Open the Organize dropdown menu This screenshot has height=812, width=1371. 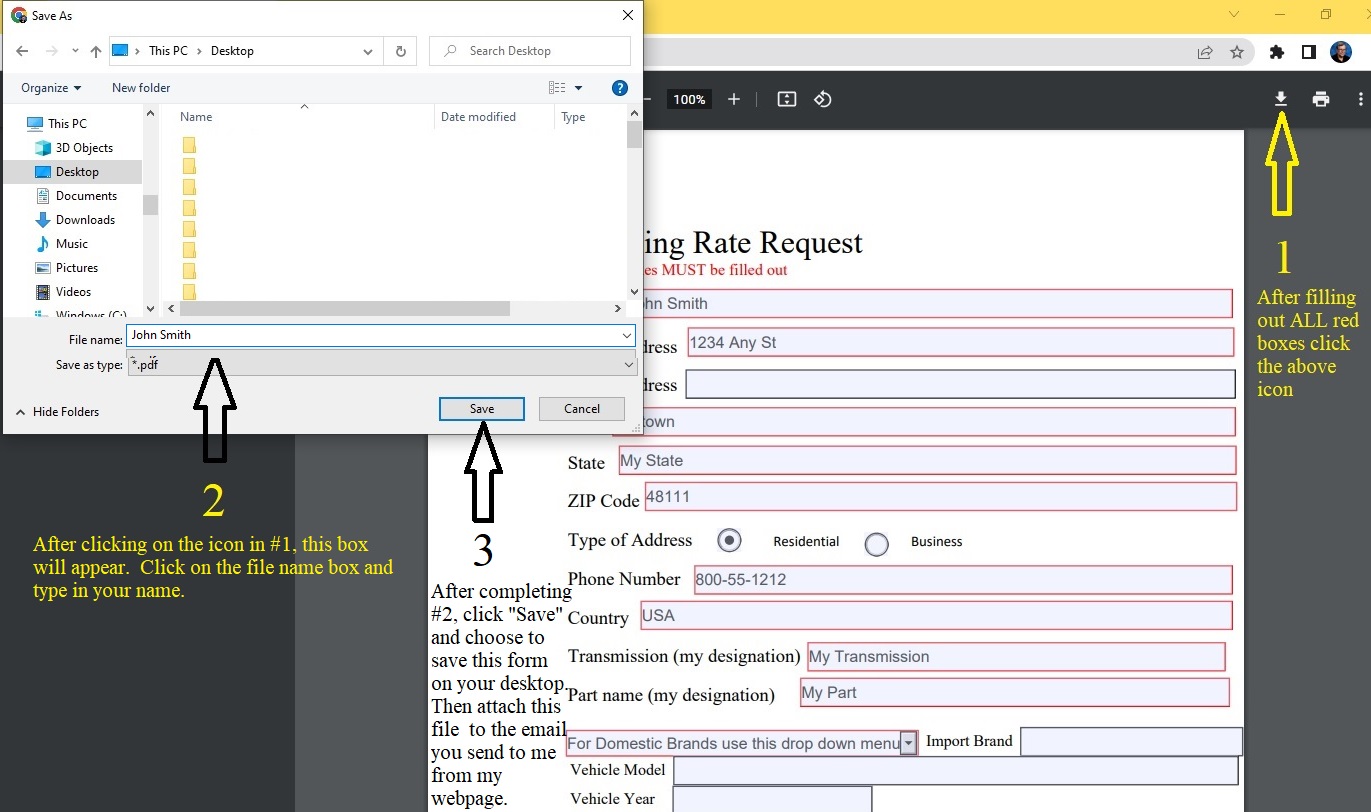(x=51, y=88)
